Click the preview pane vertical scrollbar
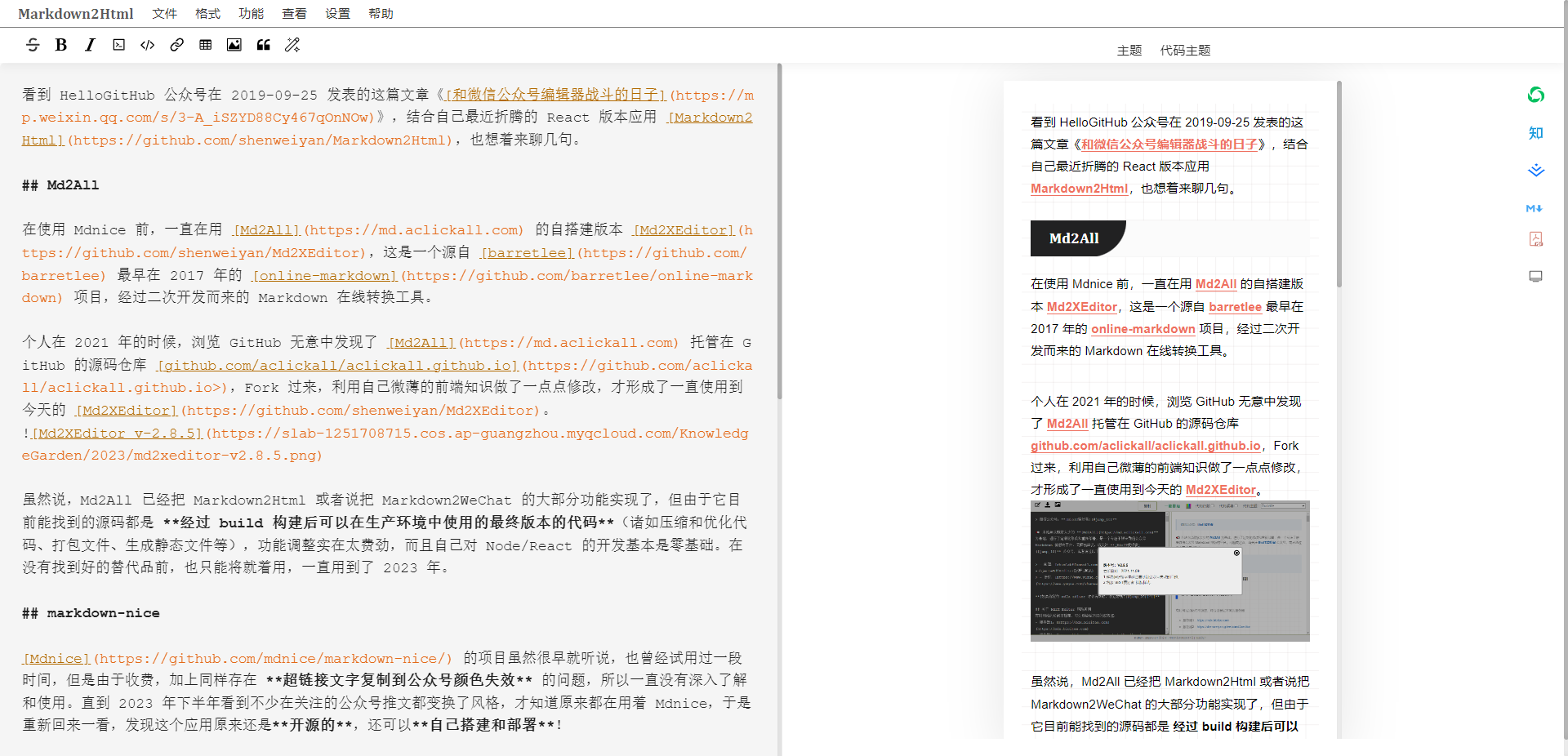This screenshot has height=756, width=1568. (1339, 184)
